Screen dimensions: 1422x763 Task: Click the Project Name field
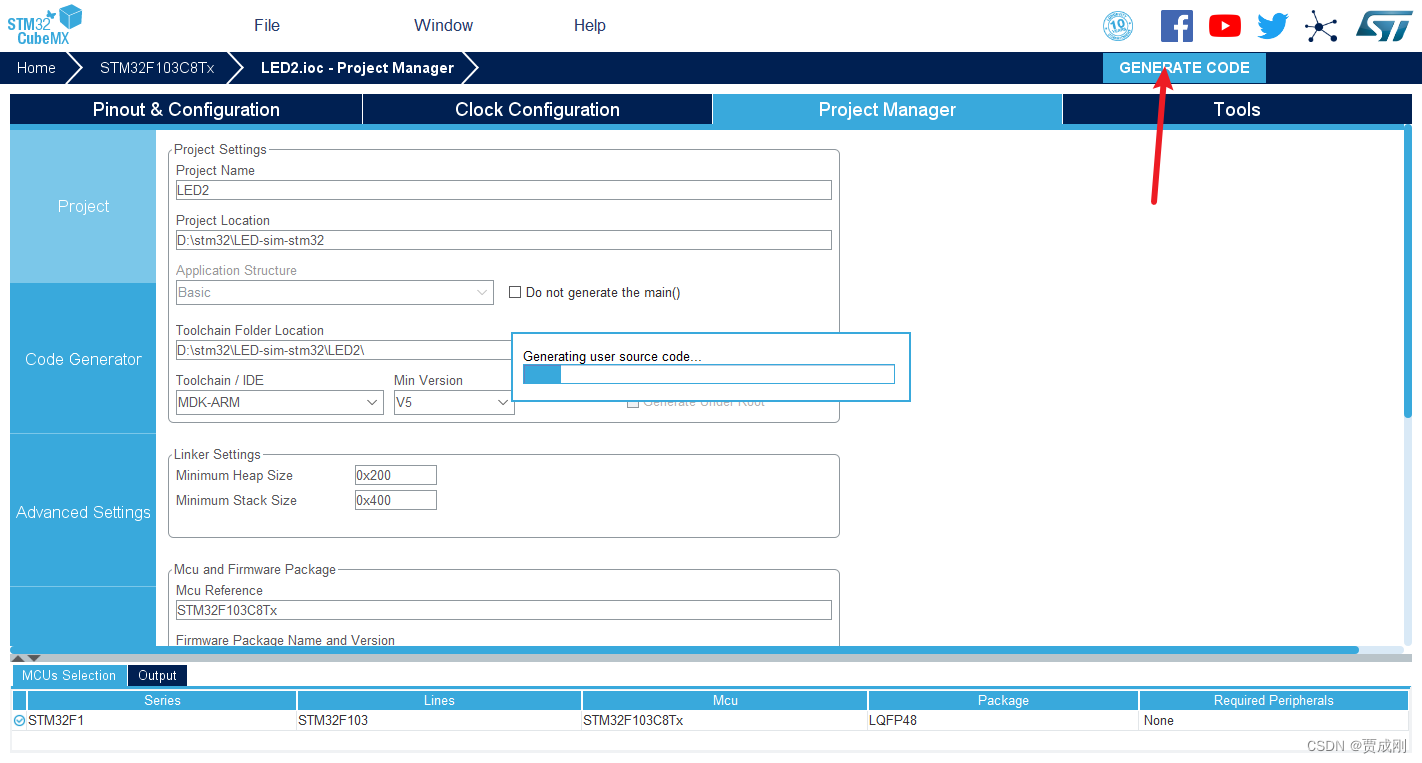[504, 190]
